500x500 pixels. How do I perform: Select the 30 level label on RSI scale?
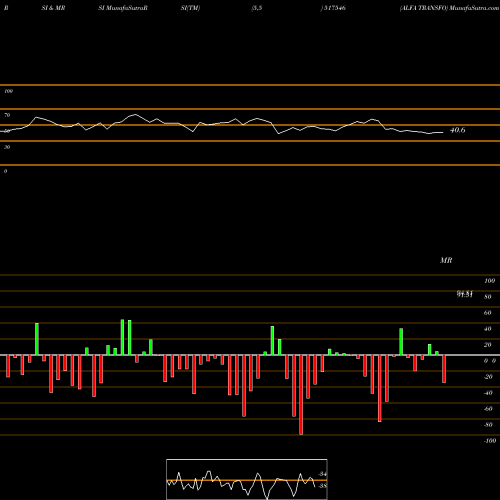7,147
